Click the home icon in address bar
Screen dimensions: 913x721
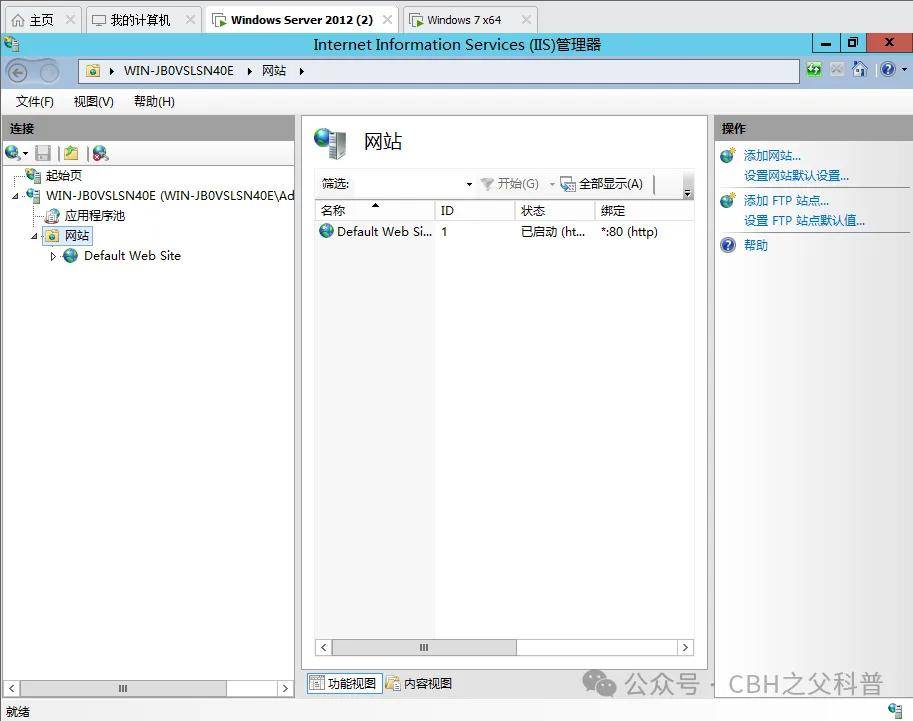tap(859, 70)
